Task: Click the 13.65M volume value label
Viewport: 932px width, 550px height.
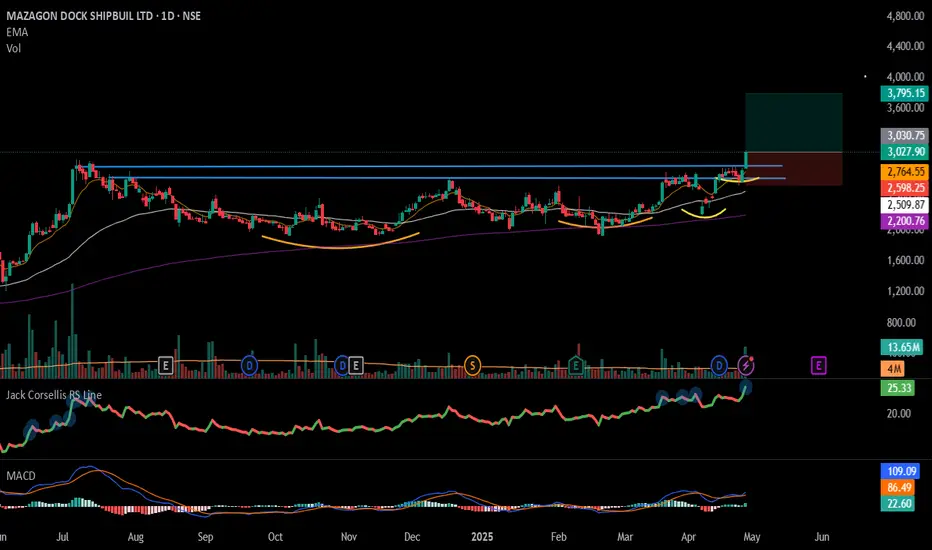Action: (902, 347)
